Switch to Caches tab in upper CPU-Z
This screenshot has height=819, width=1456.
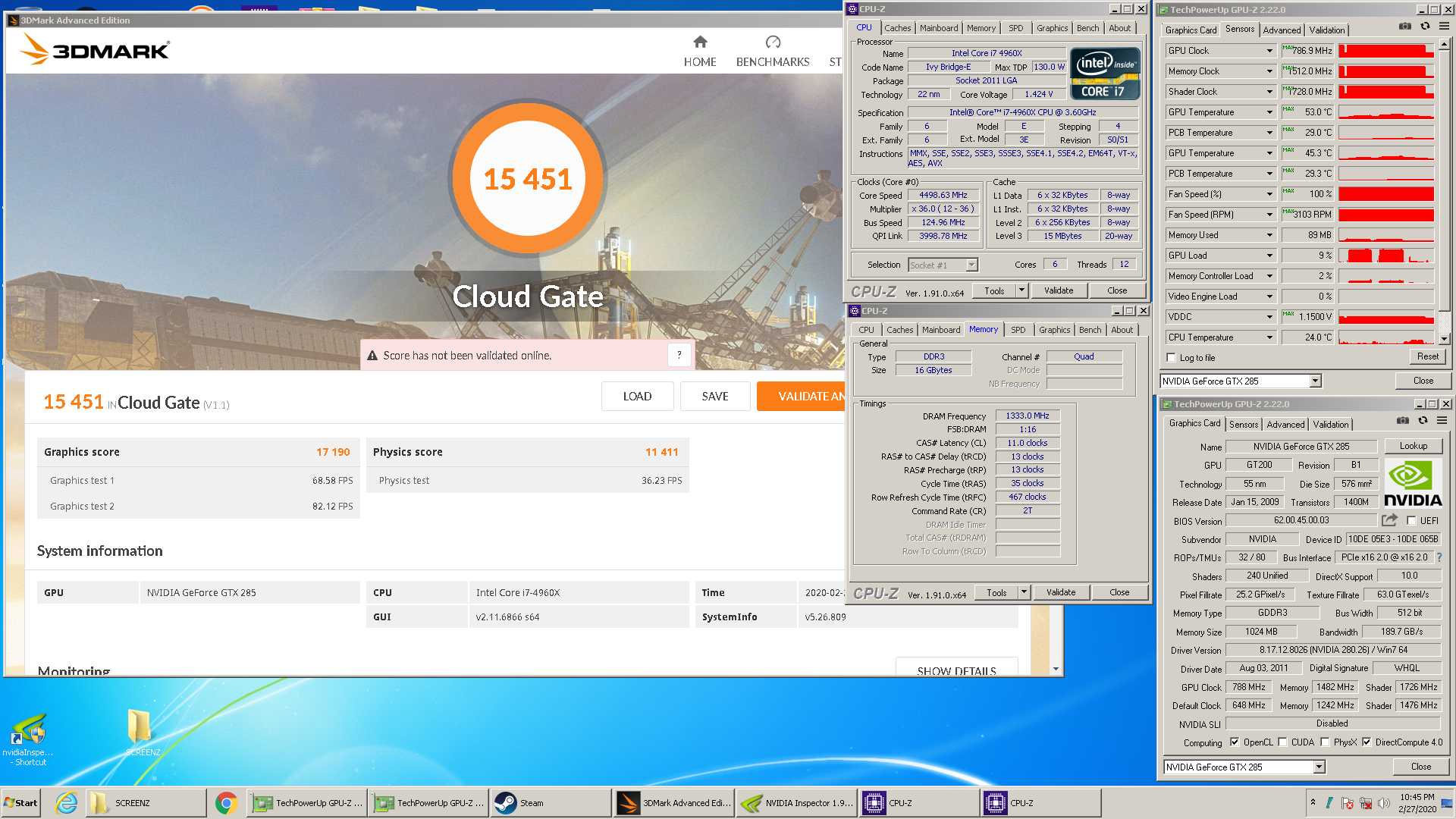click(x=897, y=28)
